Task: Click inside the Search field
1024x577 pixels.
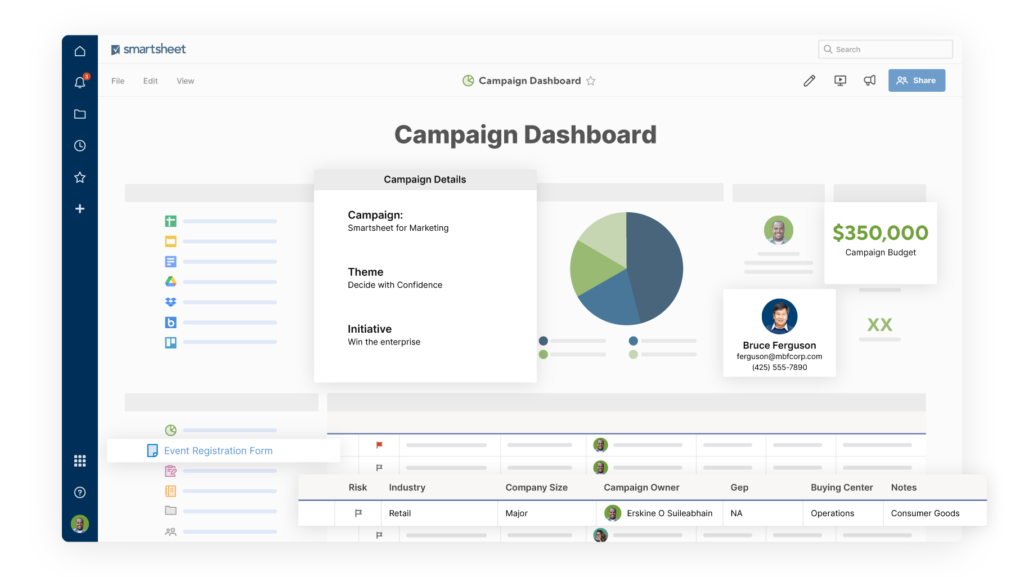Action: point(885,48)
